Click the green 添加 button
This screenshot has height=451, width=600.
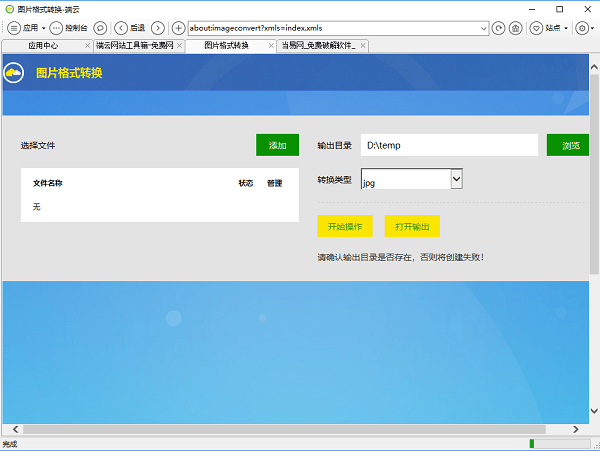pos(277,145)
